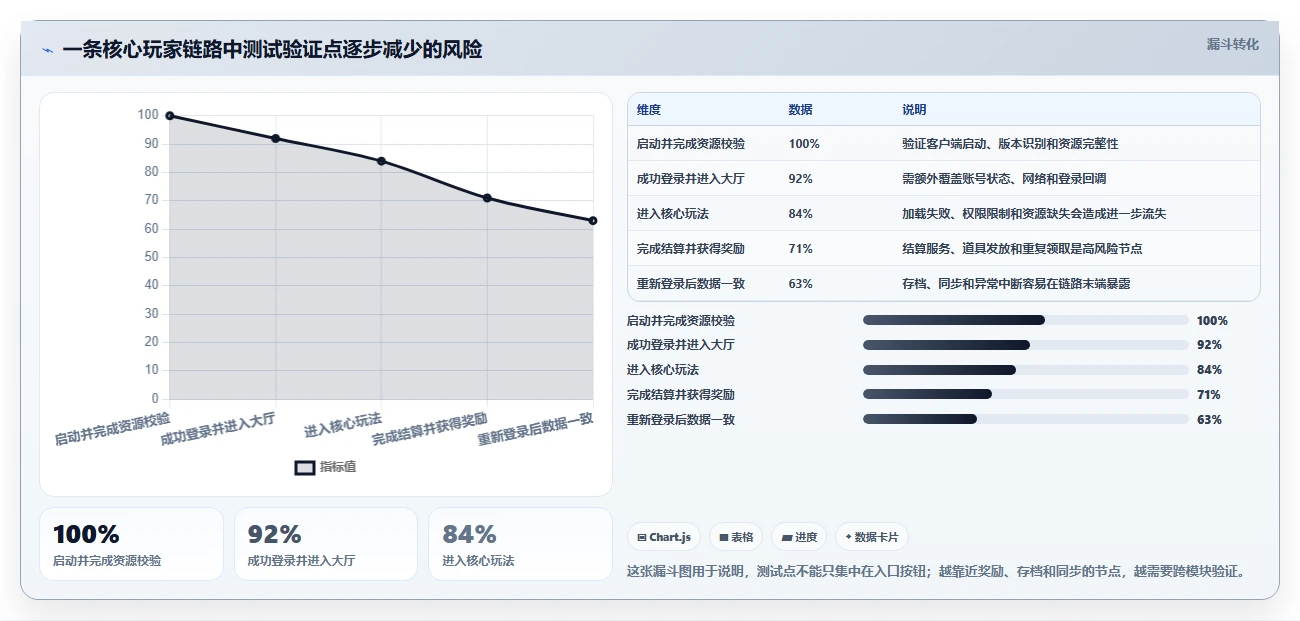Click the 重新登录后数据一致 label in the progress list
Viewport: 1300px width, 621px height.
pyautogui.click(x=681, y=420)
